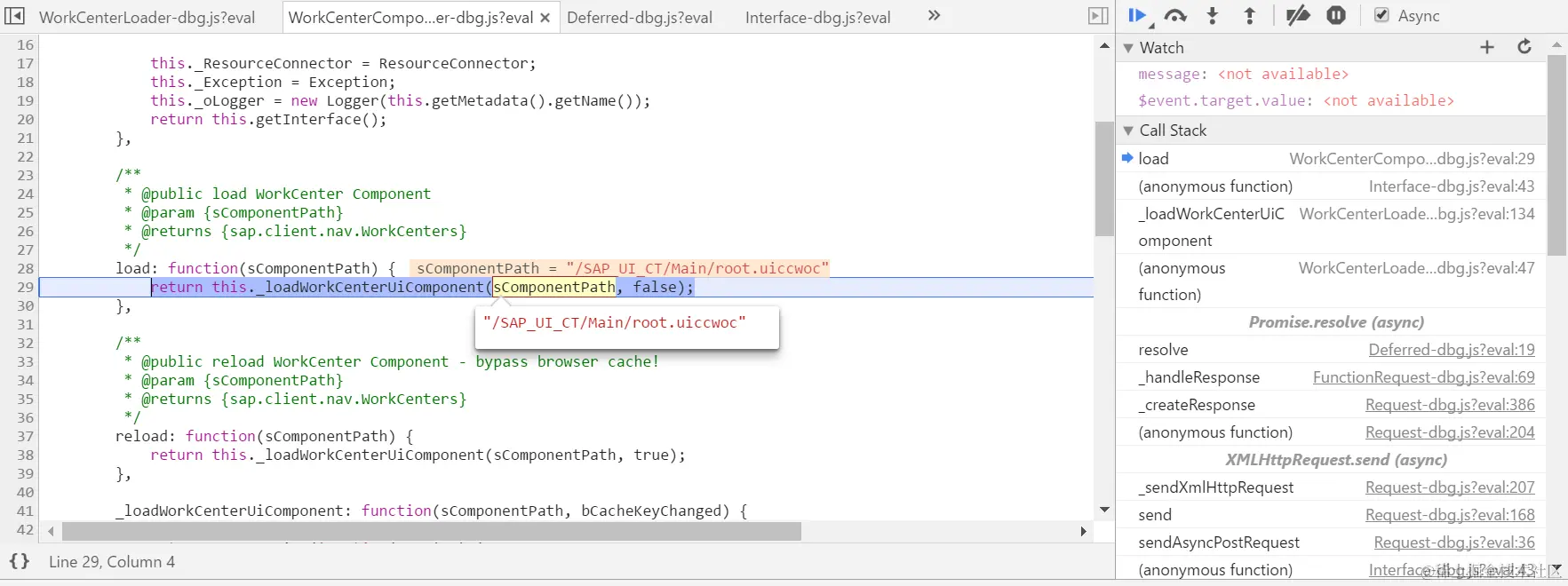Deactivate breakpoints
Viewport: 1568px width, 586px height.
tap(1298, 15)
